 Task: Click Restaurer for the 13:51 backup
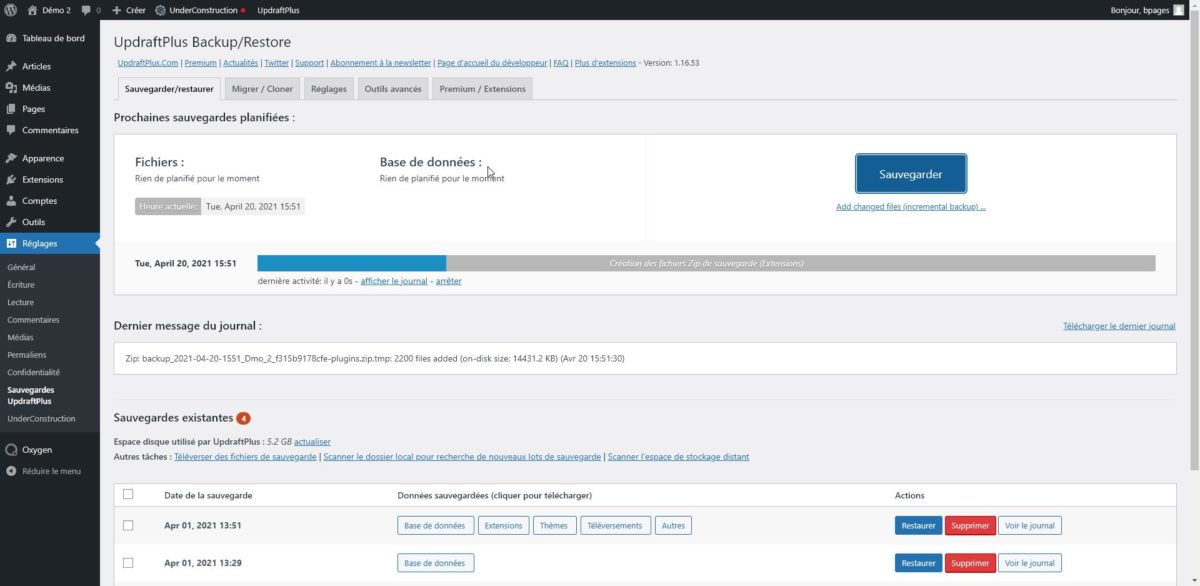coord(918,525)
